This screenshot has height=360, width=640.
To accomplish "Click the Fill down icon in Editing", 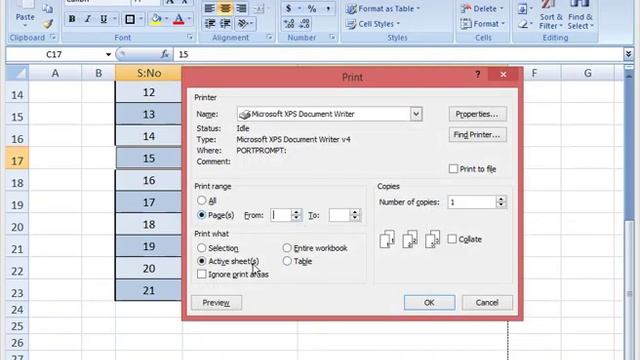I will tap(522, 9).
